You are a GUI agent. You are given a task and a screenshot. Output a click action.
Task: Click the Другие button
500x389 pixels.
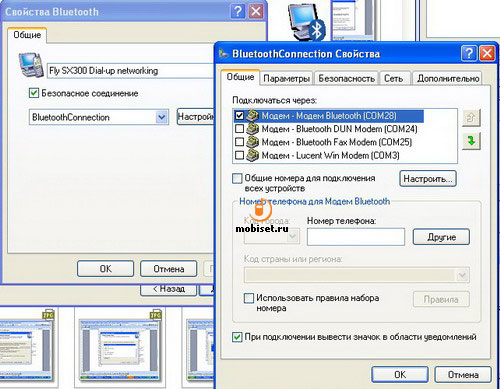(x=441, y=237)
